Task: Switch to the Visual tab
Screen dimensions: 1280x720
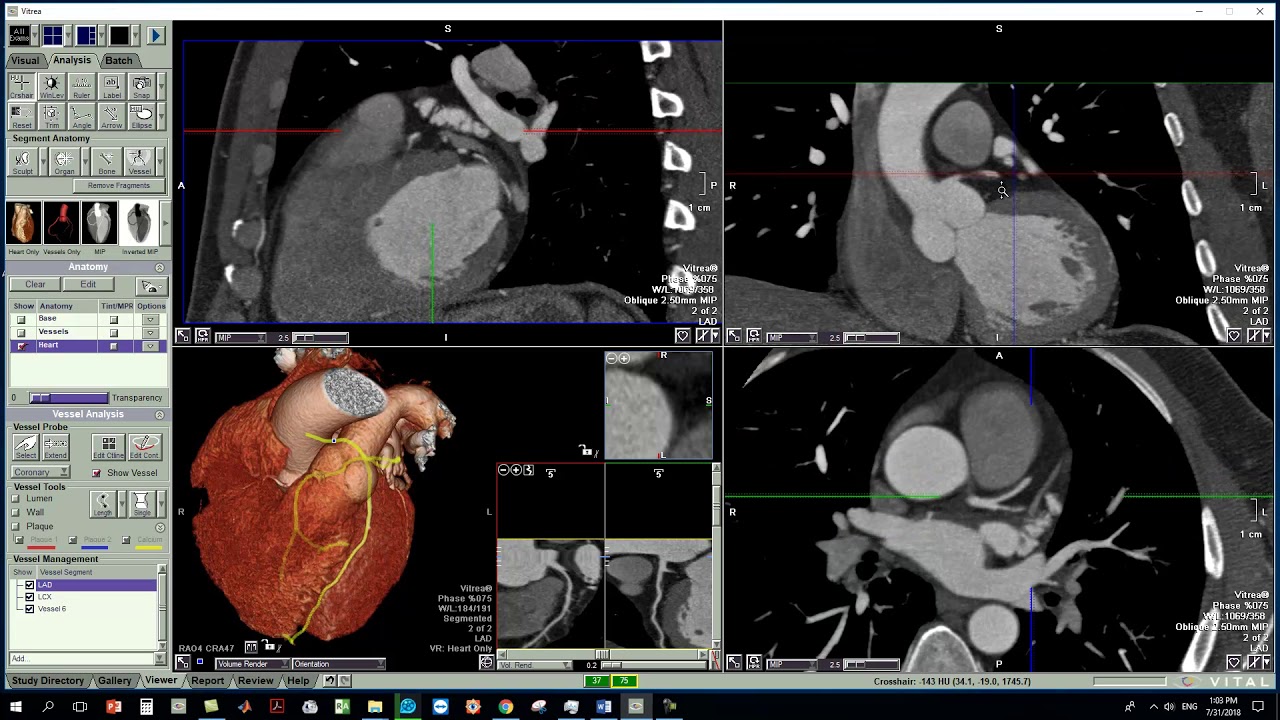Action: (25, 60)
